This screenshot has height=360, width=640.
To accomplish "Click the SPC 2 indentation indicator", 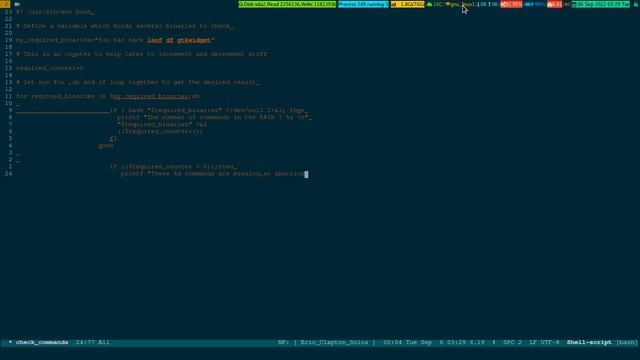I will click(512, 342).
